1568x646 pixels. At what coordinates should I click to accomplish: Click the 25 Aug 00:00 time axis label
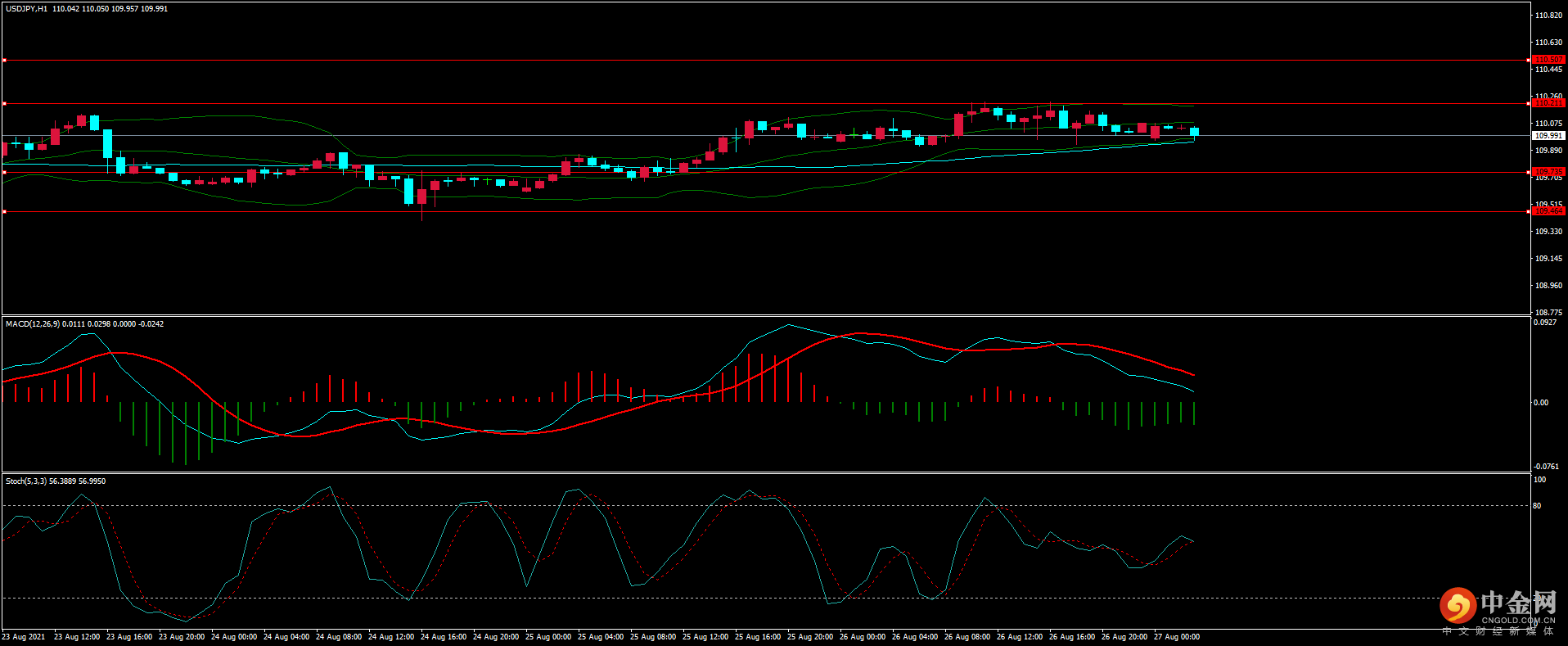click(548, 637)
